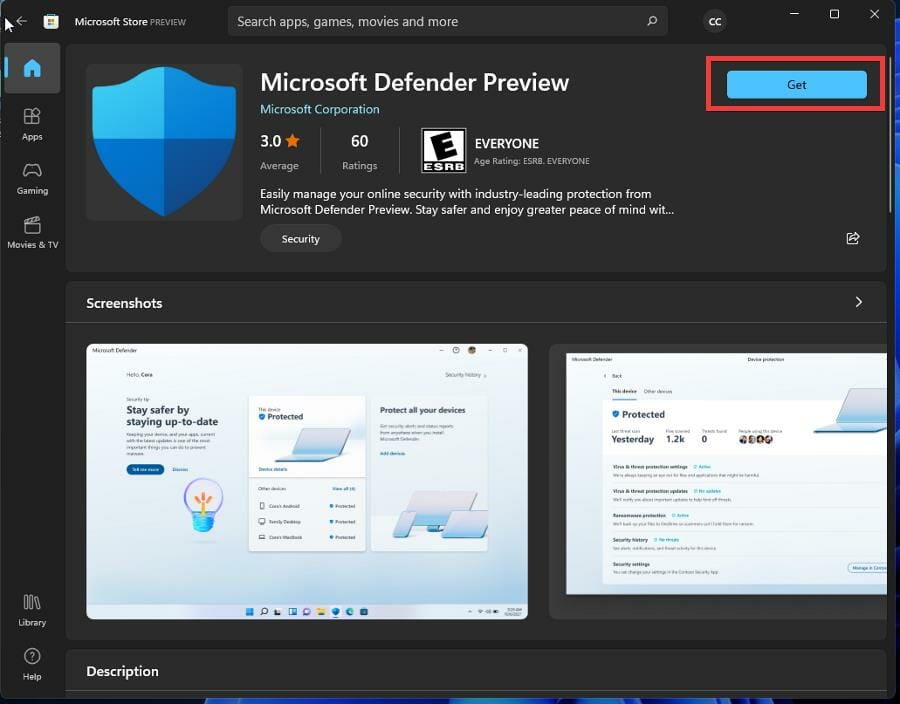Screen dimensions: 900x704
Task: Close the Microsoft Store window
Action: [874, 14]
